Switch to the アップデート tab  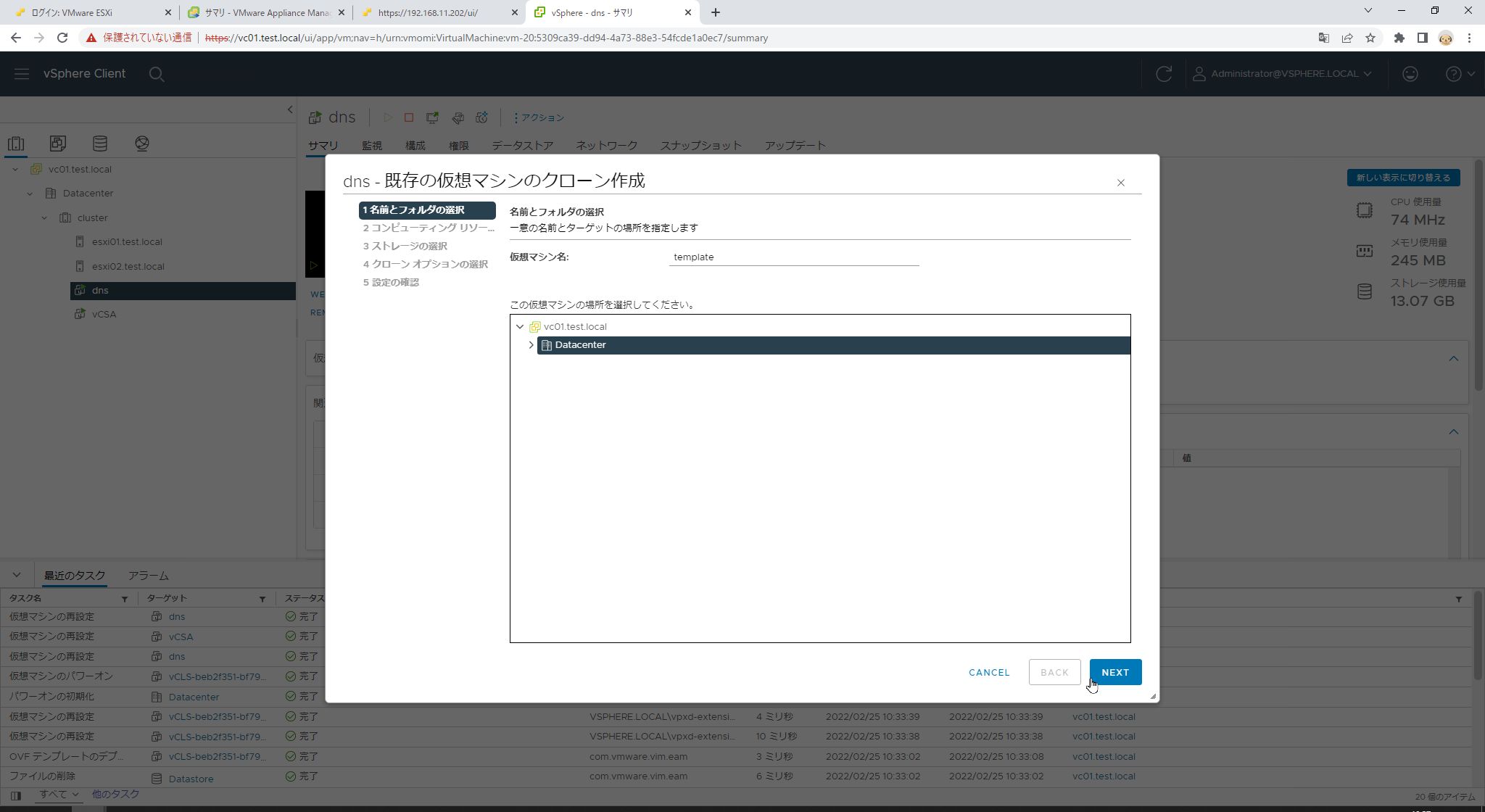pos(795,146)
